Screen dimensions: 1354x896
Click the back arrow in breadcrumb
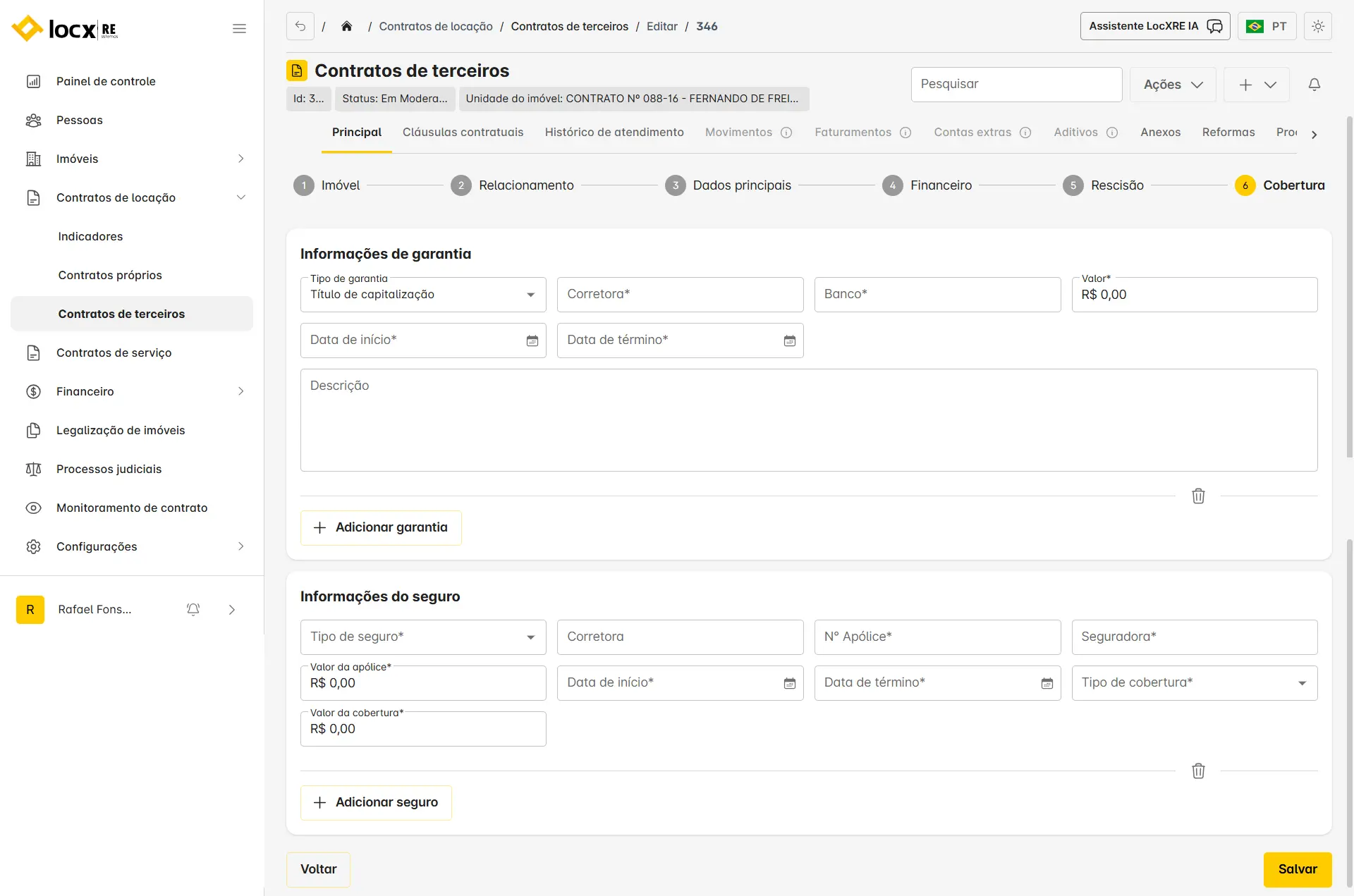click(x=300, y=26)
